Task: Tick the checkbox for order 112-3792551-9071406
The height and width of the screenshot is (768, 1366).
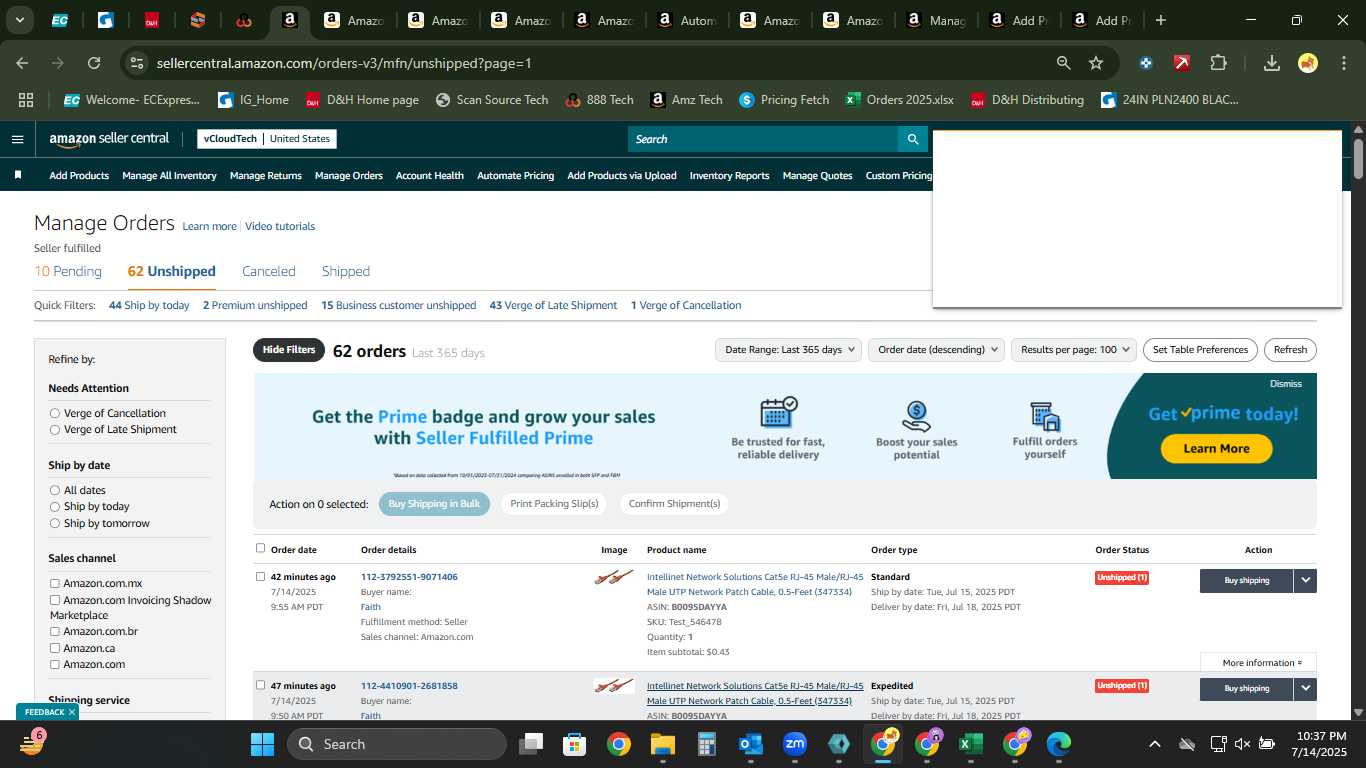Action: (261, 576)
